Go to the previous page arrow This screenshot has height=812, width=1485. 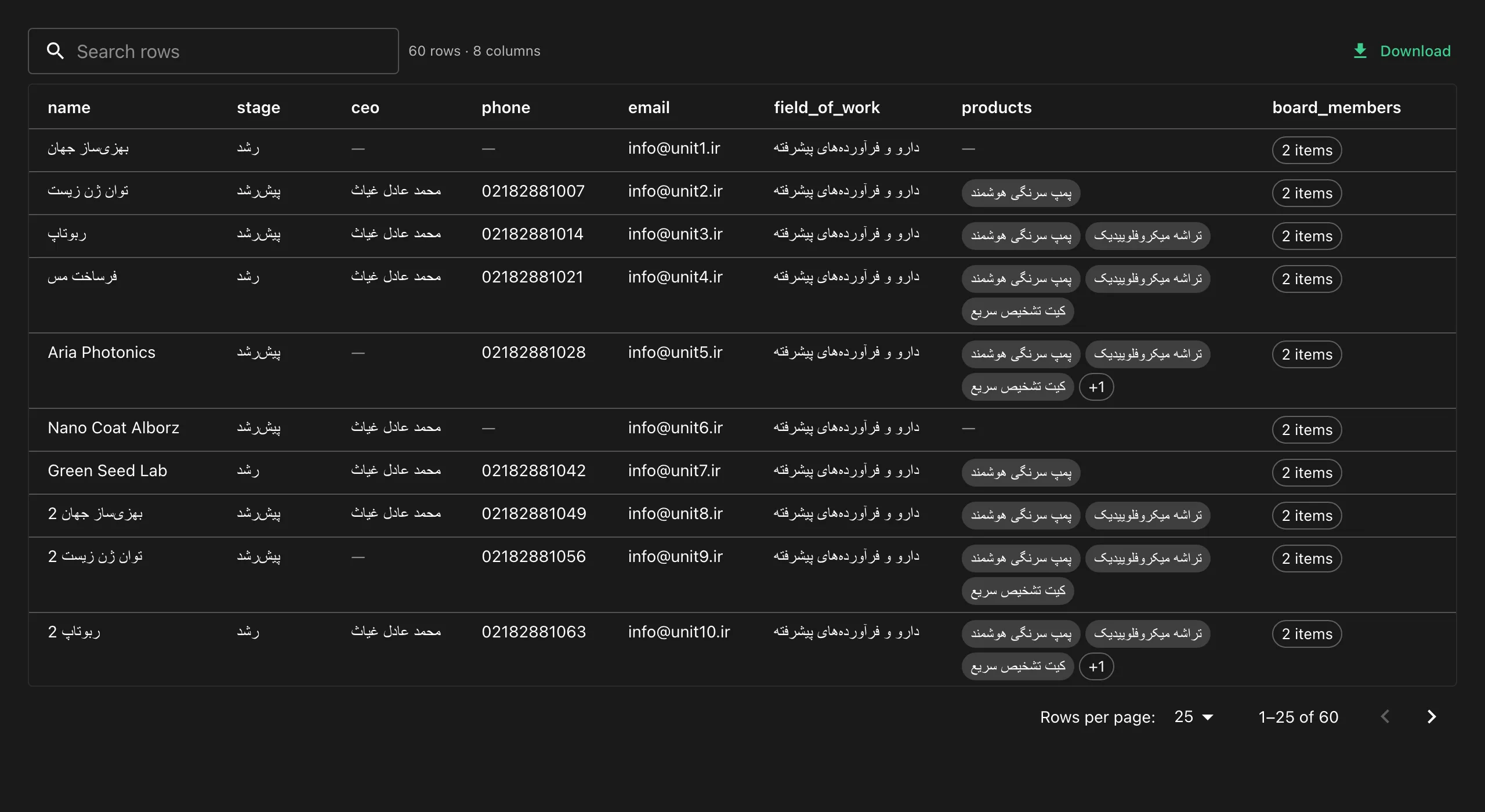coord(1385,717)
